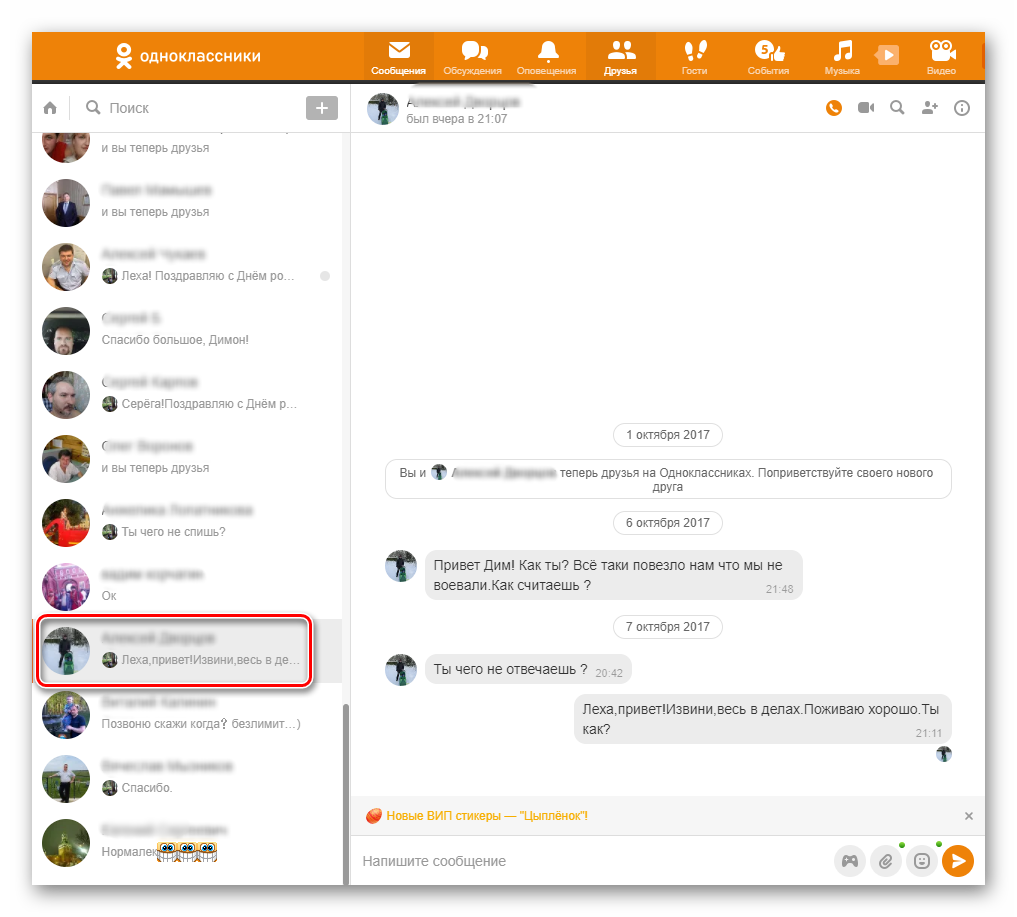Screen dimensions: 1017x917
Task: Create new chat with plus button
Action: (321, 108)
